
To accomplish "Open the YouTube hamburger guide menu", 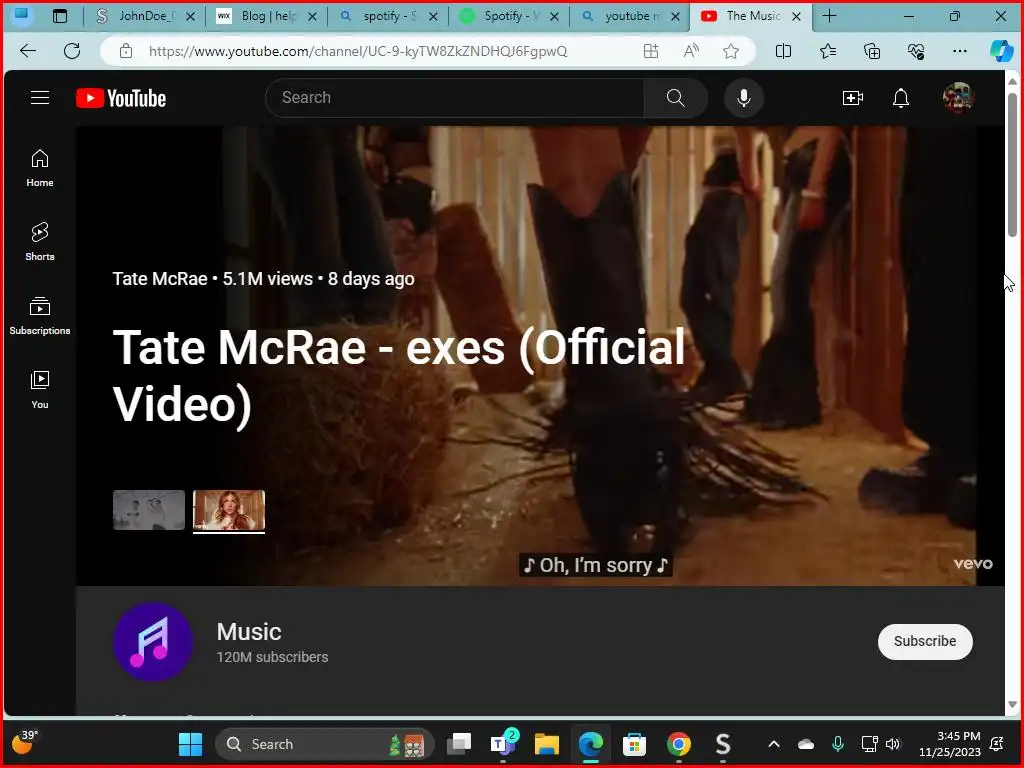I will tap(40, 98).
